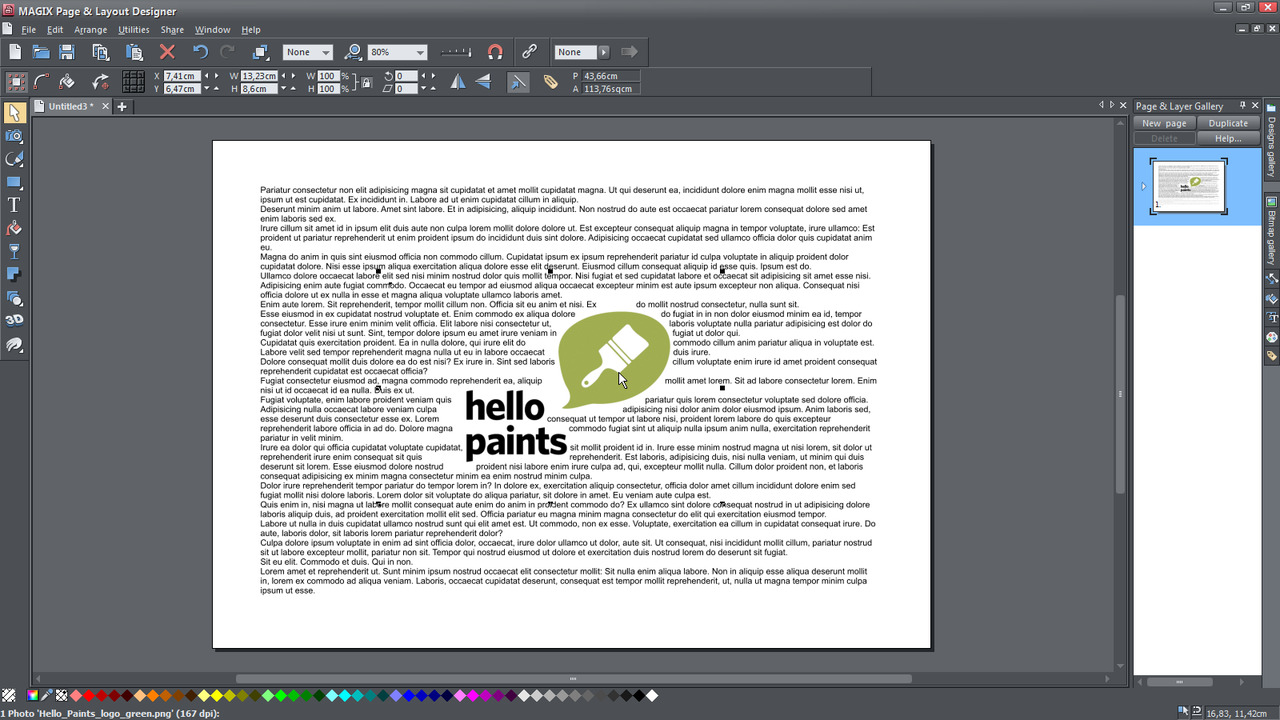1280x720 pixels.
Task: Click the Redo arrow icon
Action: [227, 52]
